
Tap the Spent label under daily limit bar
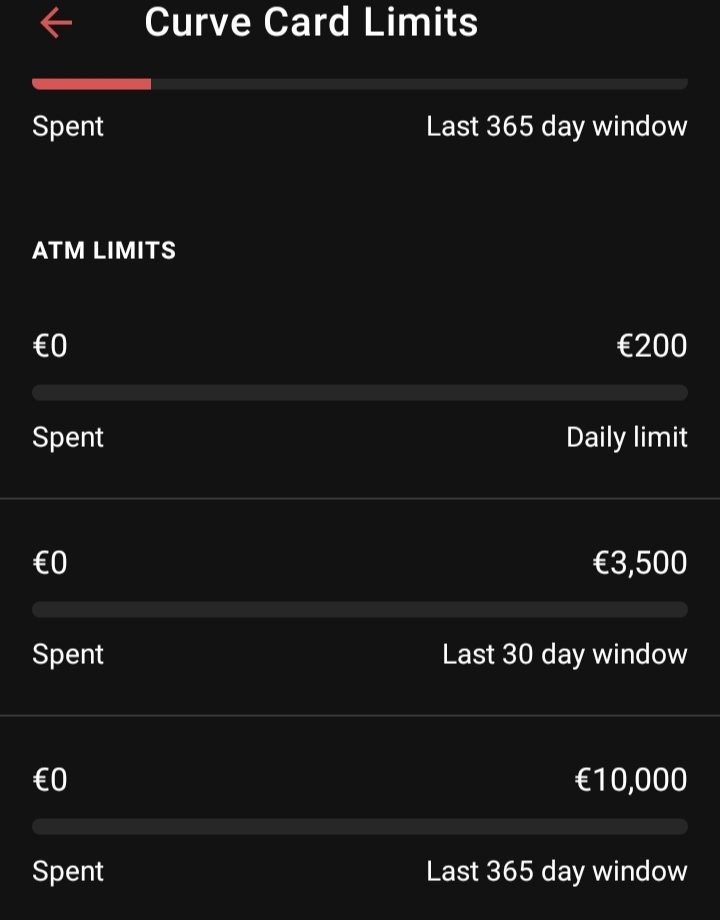68,438
